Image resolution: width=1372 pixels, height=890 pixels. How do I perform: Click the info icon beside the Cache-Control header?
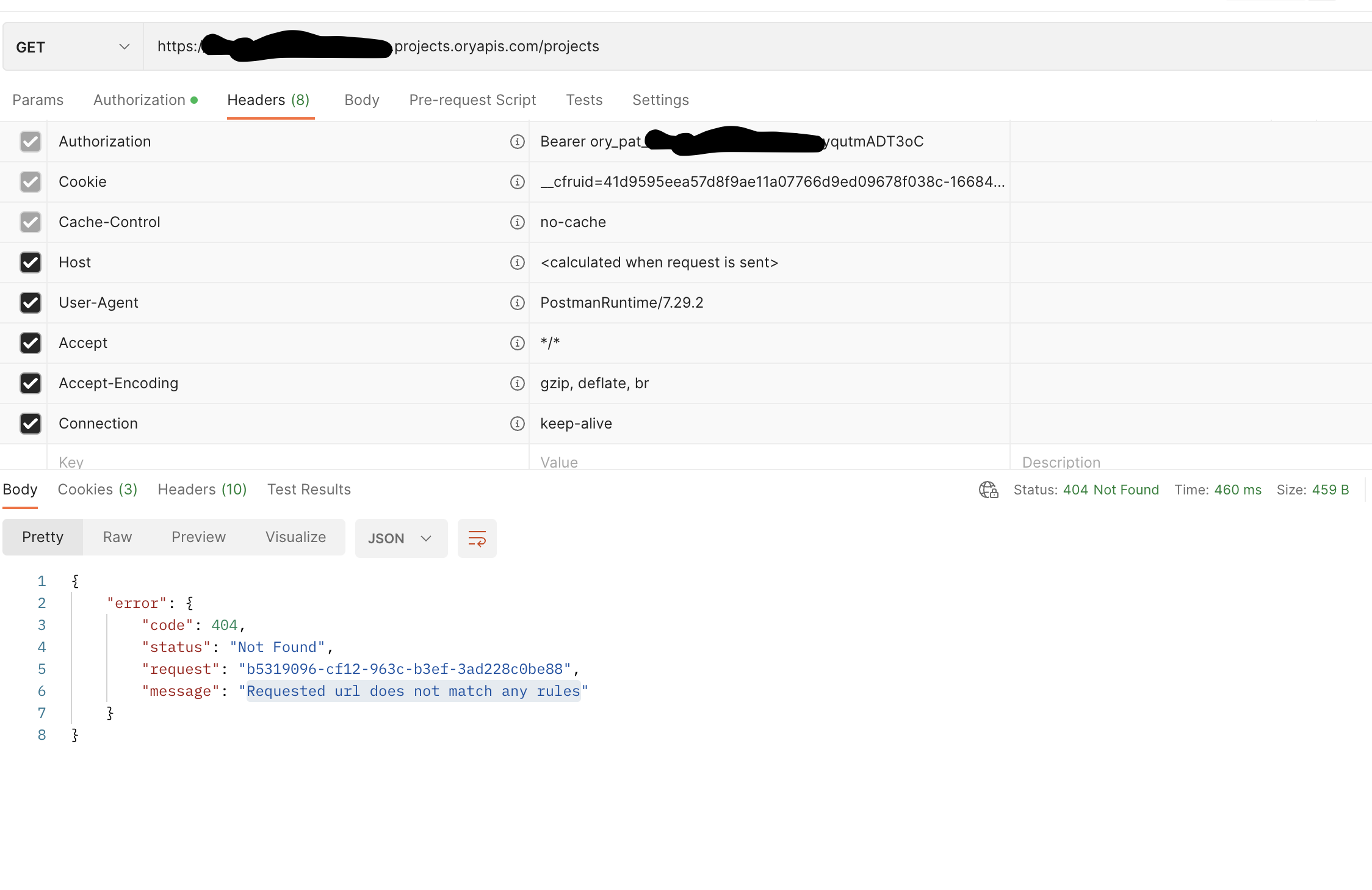pos(517,222)
